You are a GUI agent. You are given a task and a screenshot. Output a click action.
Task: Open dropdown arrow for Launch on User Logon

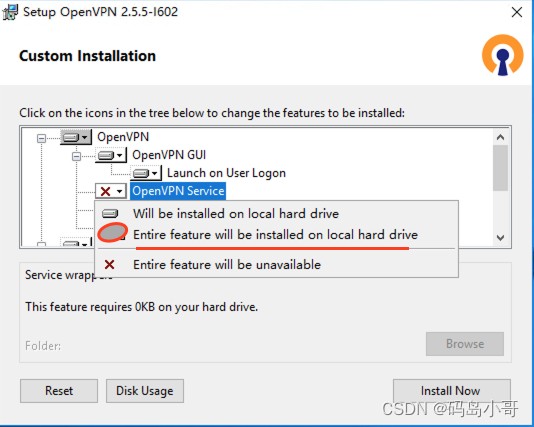(155, 173)
